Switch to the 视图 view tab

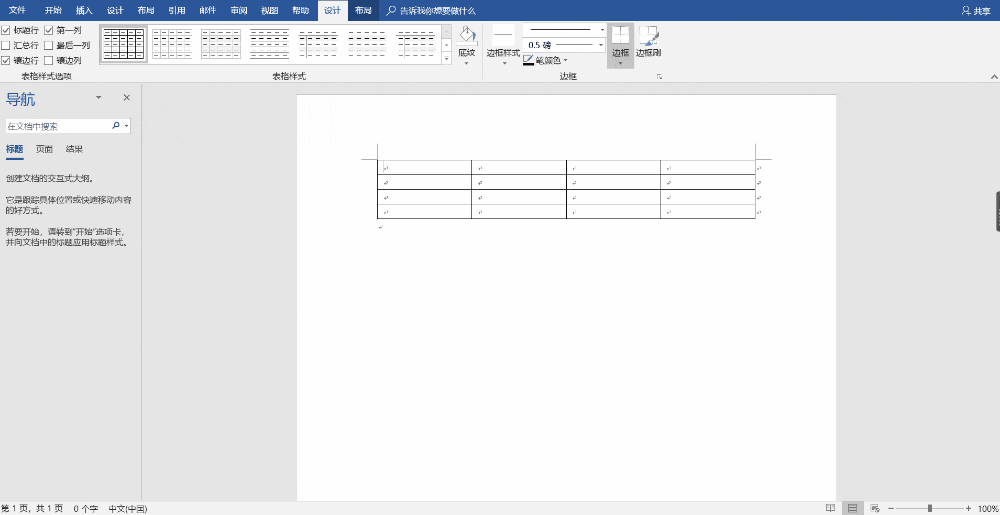(270, 11)
